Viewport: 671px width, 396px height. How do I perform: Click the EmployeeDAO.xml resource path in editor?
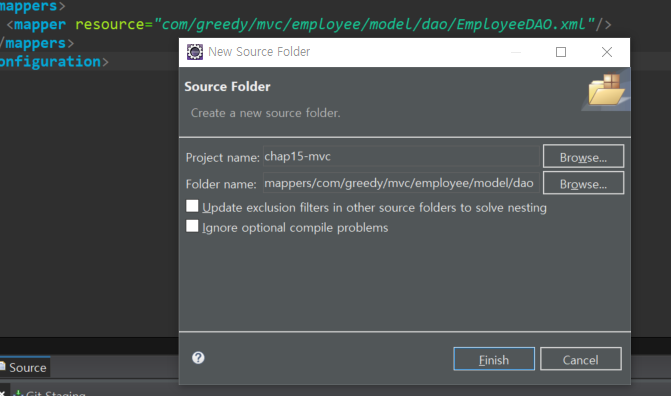[x=375, y=24]
